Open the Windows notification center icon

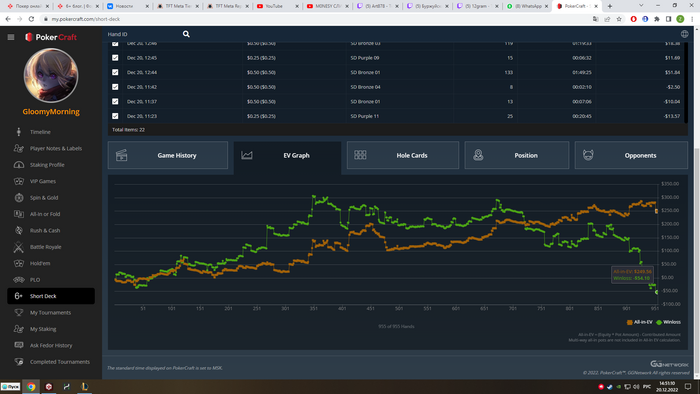688,386
